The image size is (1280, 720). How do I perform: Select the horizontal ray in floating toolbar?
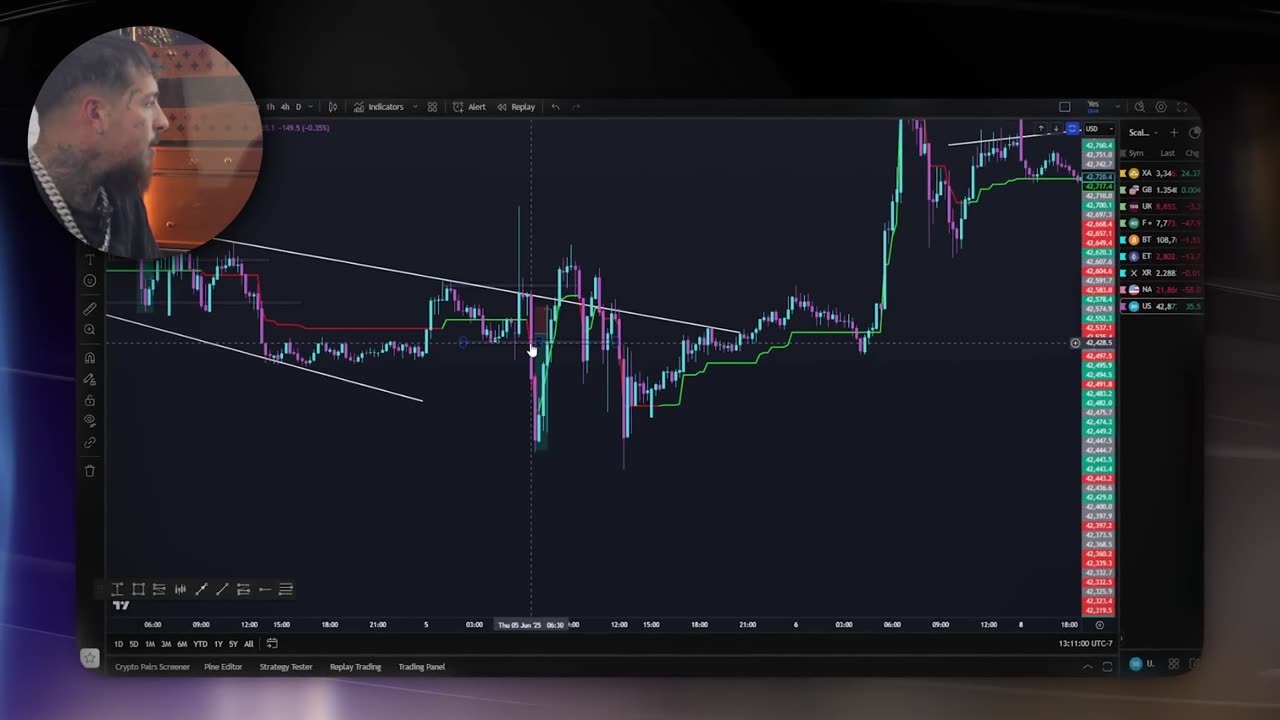[264, 589]
